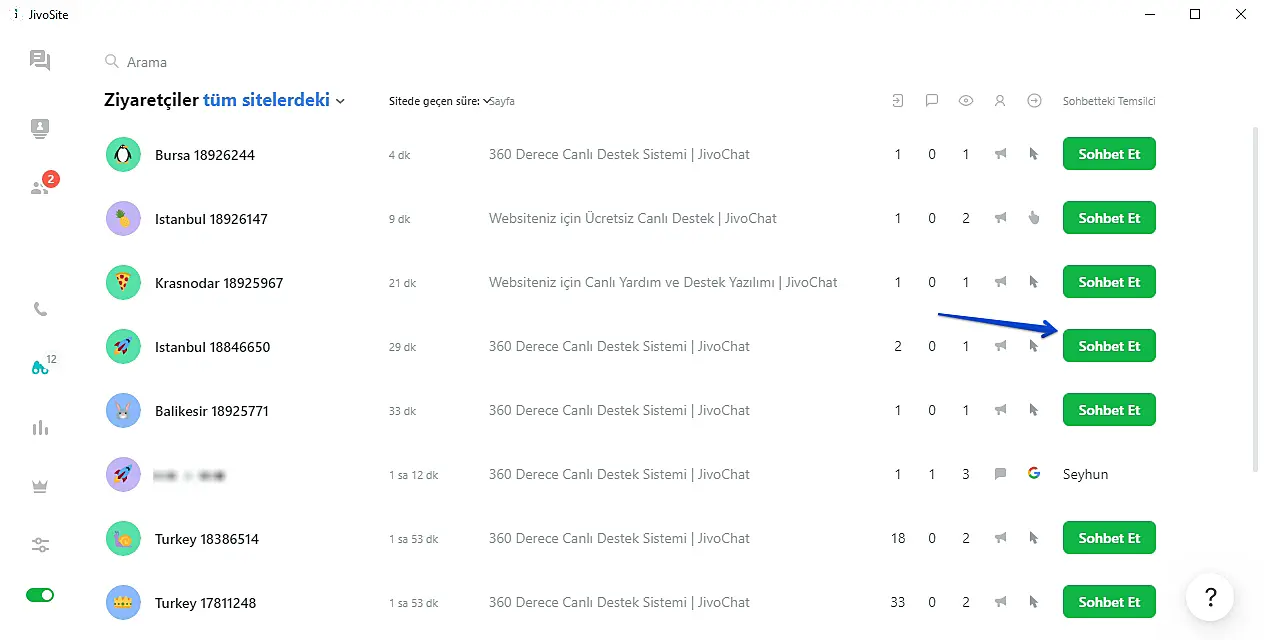Toggle the green online status switch
Screen dimensions: 1264x640
click(40, 595)
